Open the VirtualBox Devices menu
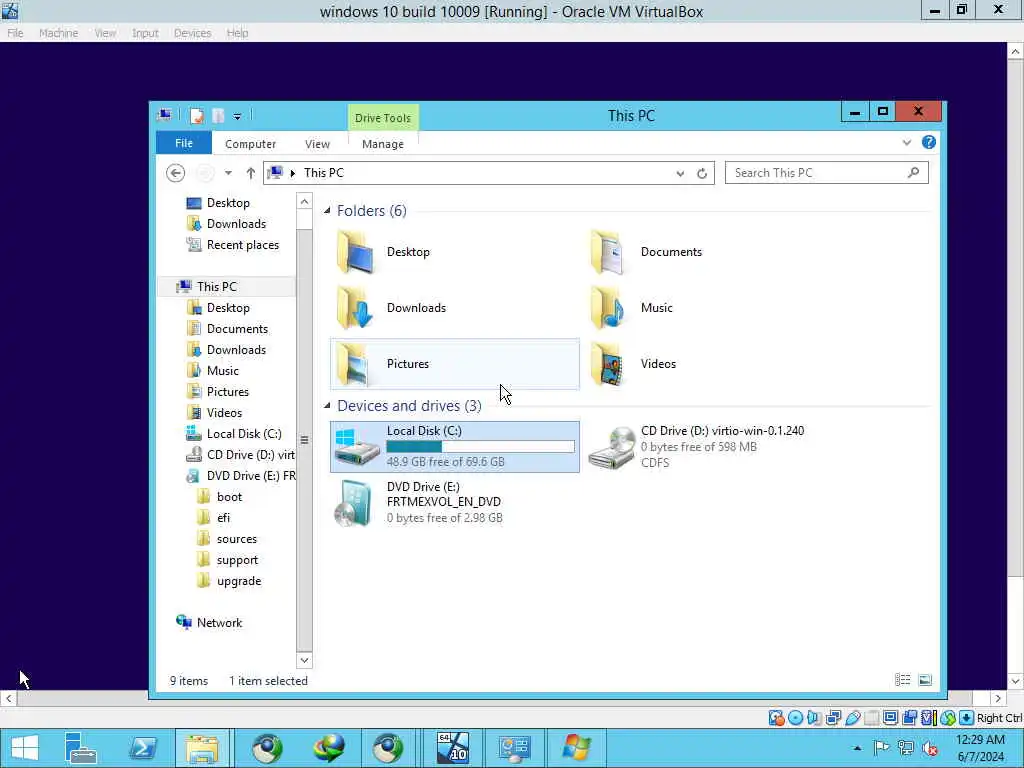This screenshot has height=768, width=1024. (x=192, y=33)
